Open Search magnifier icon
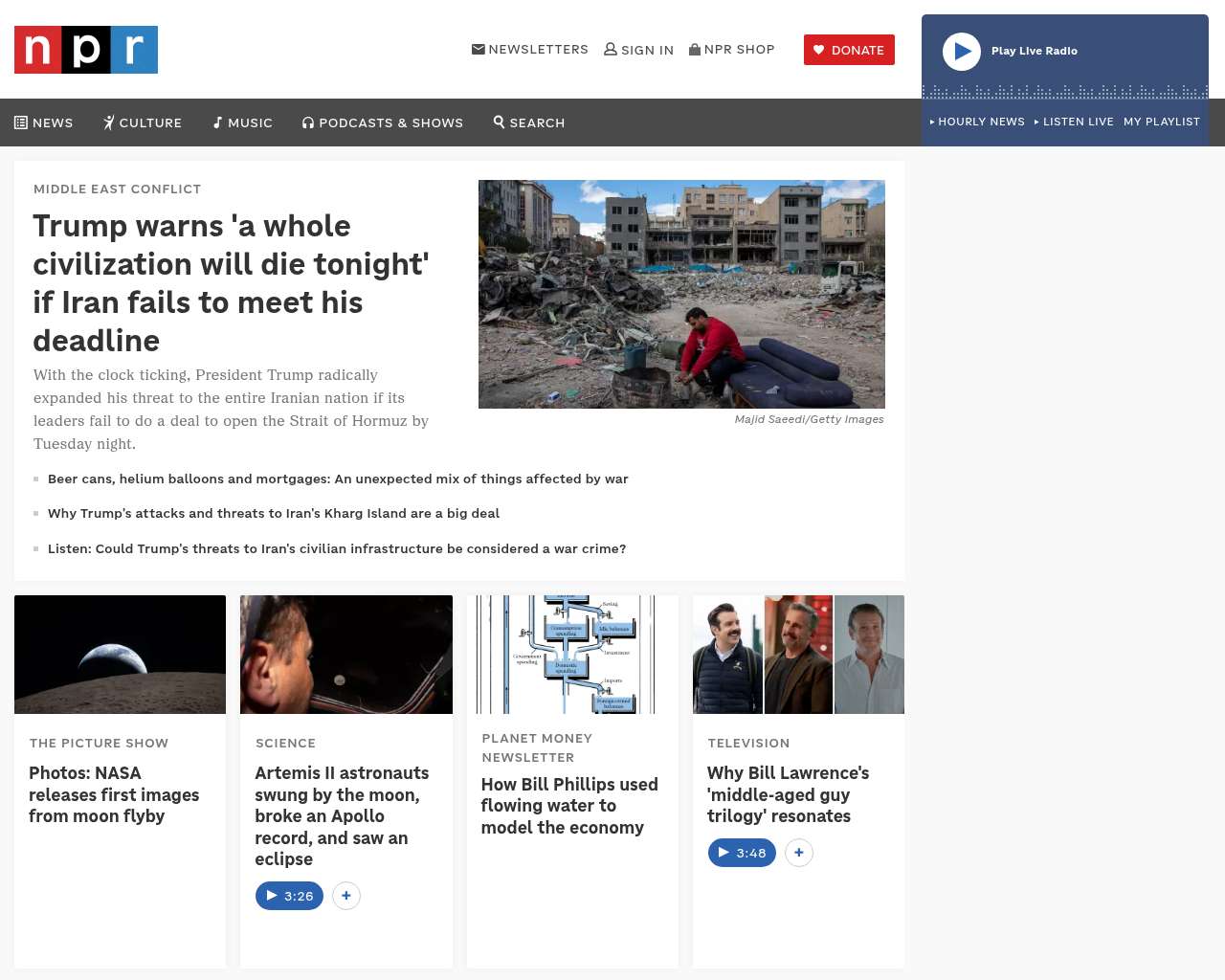 click(x=499, y=122)
